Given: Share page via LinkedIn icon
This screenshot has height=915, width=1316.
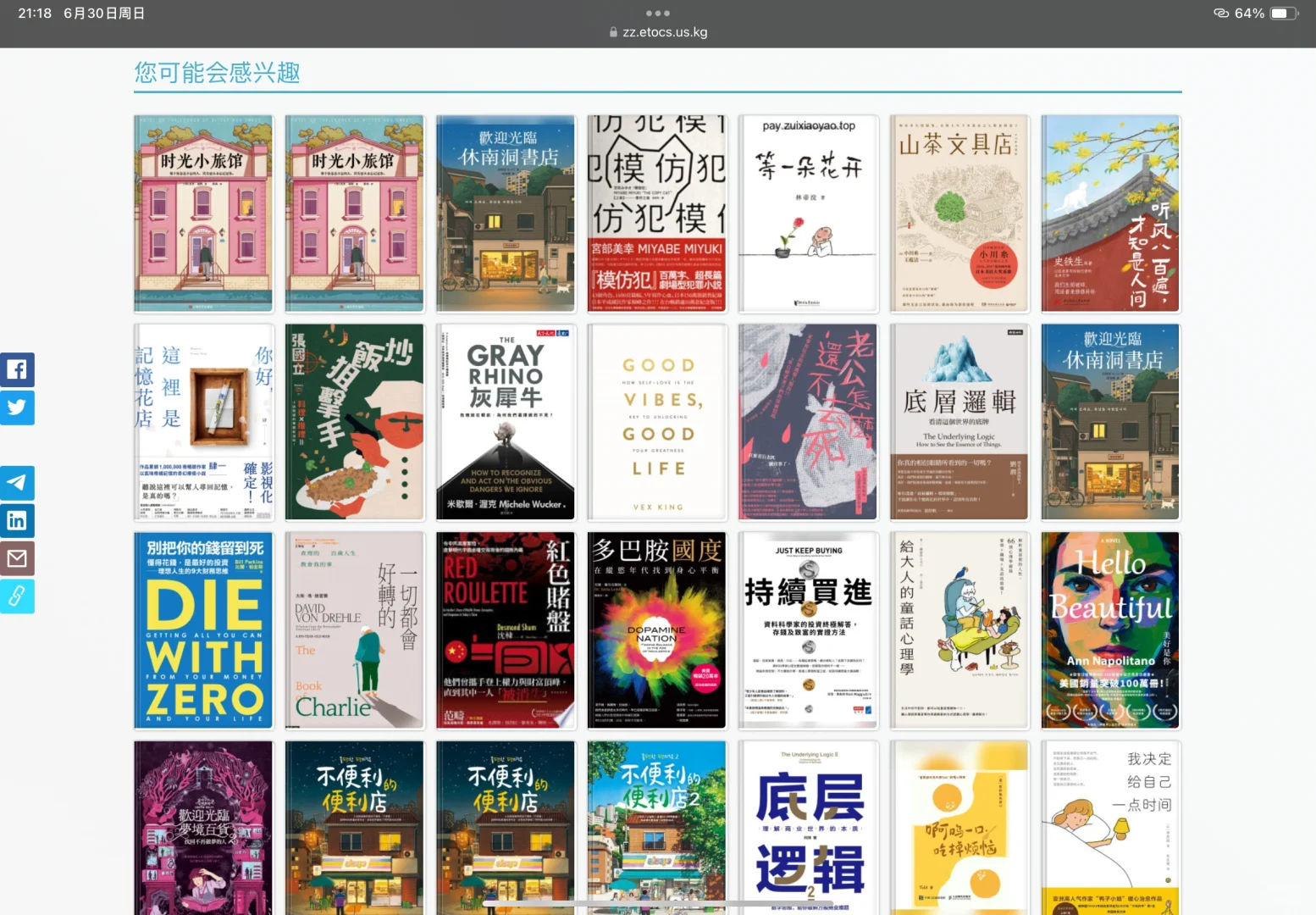Looking at the screenshot, I should [x=17, y=520].
